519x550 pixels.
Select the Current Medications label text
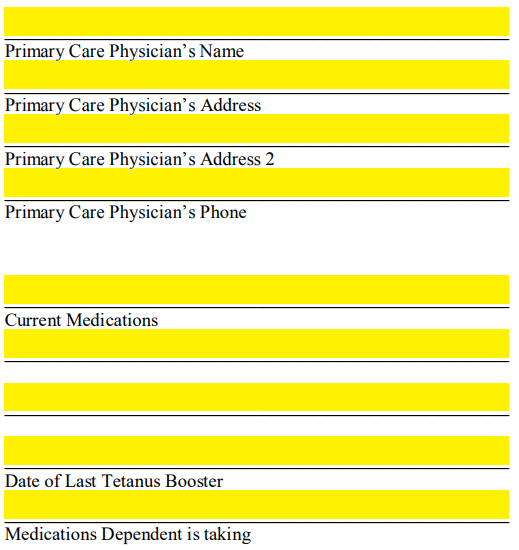[x=81, y=320]
